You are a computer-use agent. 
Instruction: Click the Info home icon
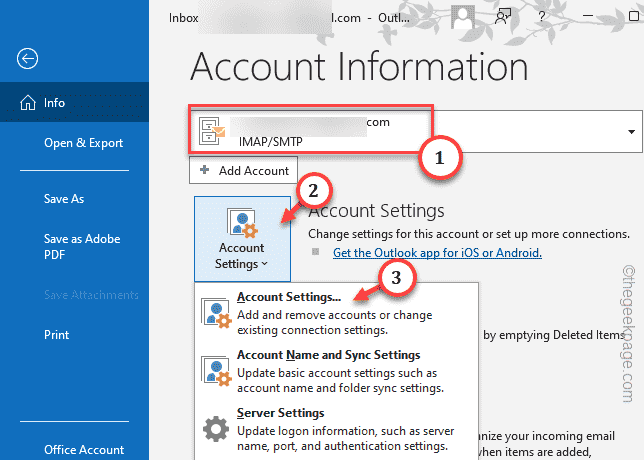click(x=28, y=103)
